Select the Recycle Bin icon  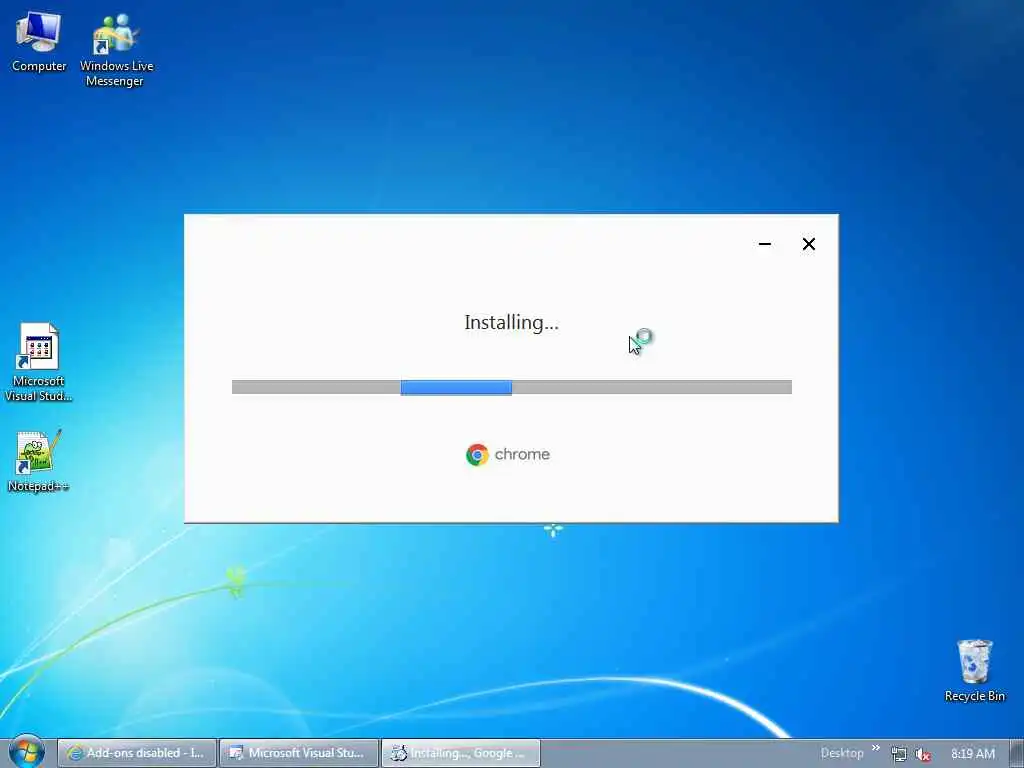point(974,671)
